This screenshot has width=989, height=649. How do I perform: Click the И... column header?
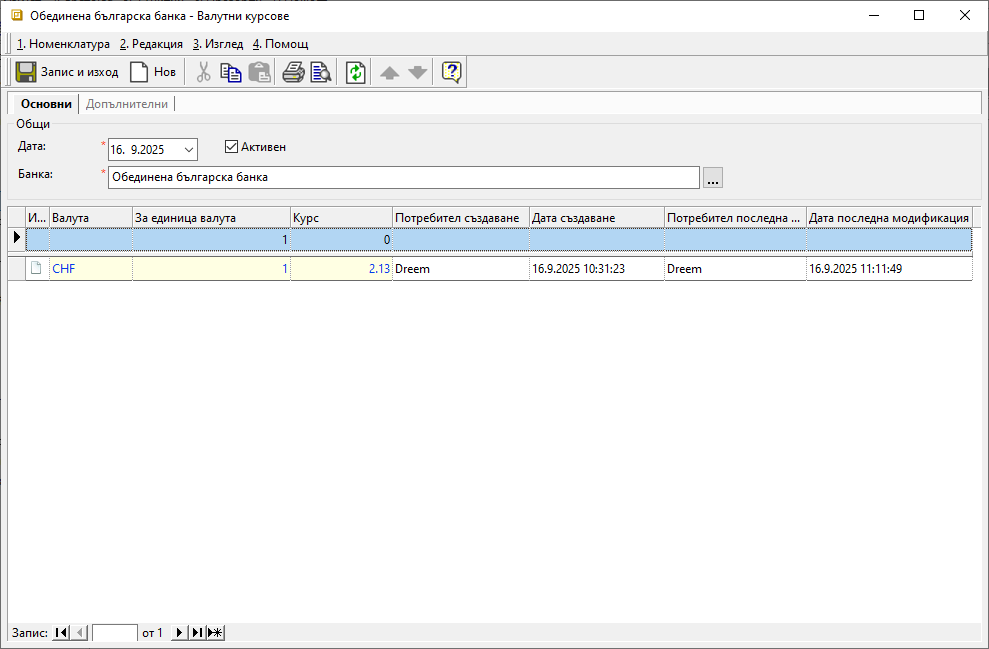click(x=37, y=218)
